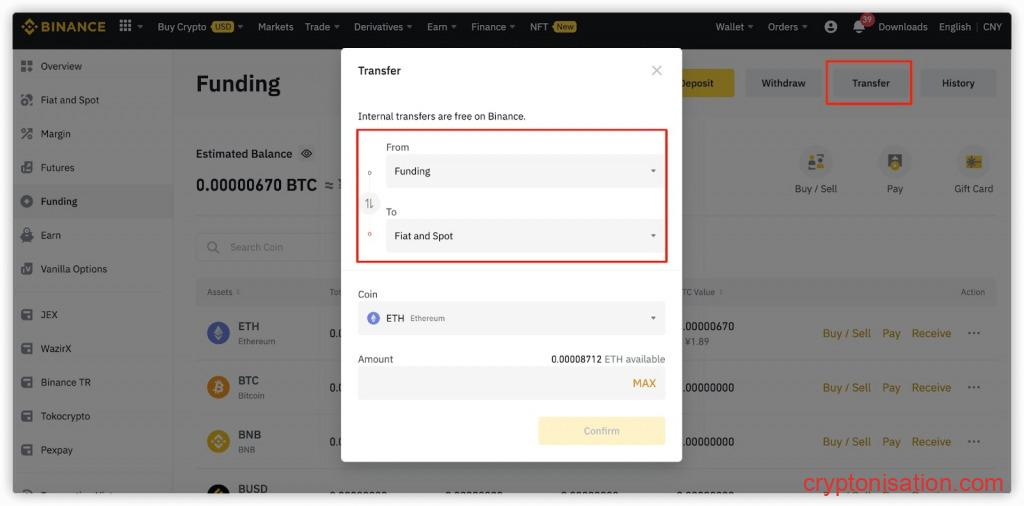Open Margin in the sidebar
Viewport: 1024px width, 506px height.
[x=55, y=134]
